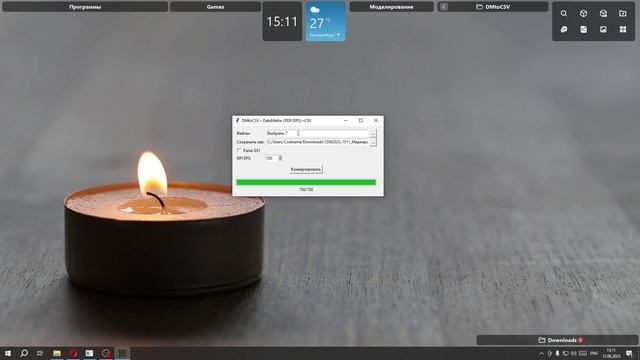Open the Программы desktop group
This screenshot has width=640, height=360.
tap(85, 7)
